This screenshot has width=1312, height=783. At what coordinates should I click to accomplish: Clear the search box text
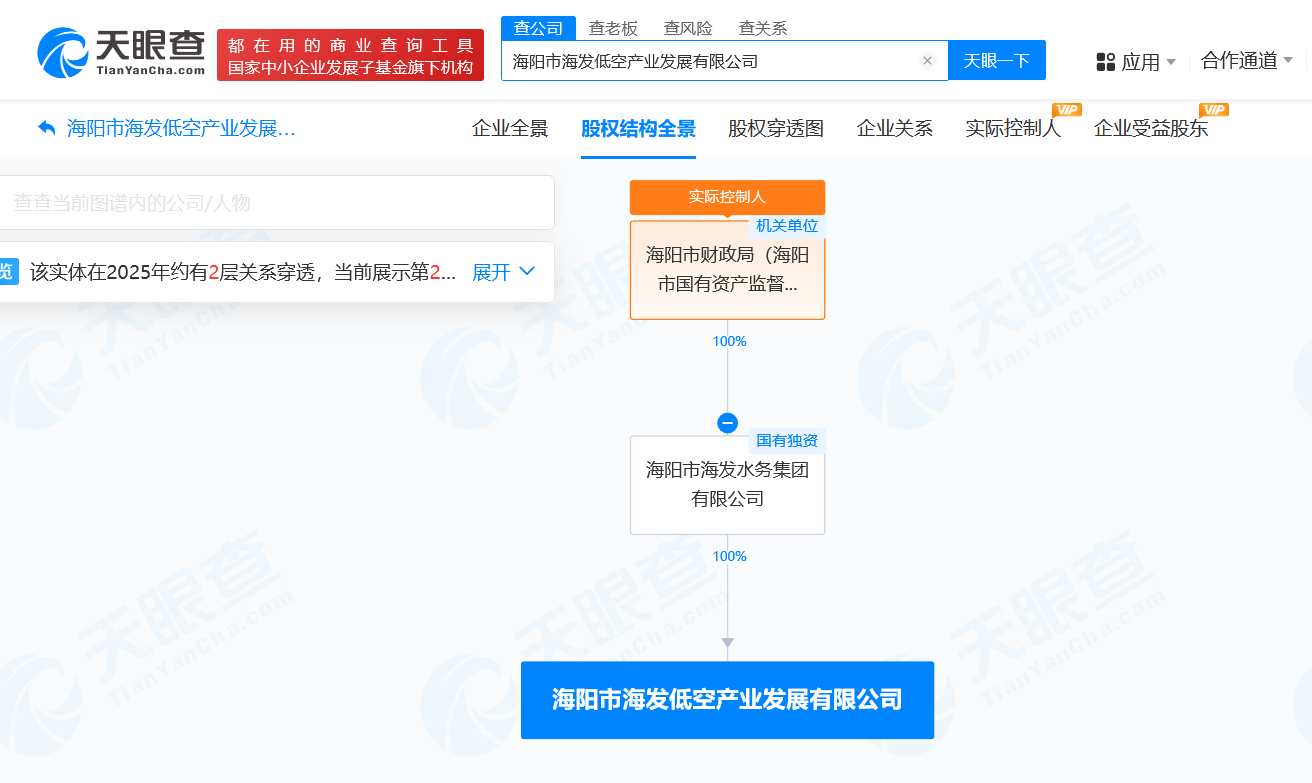click(x=927, y=61)
